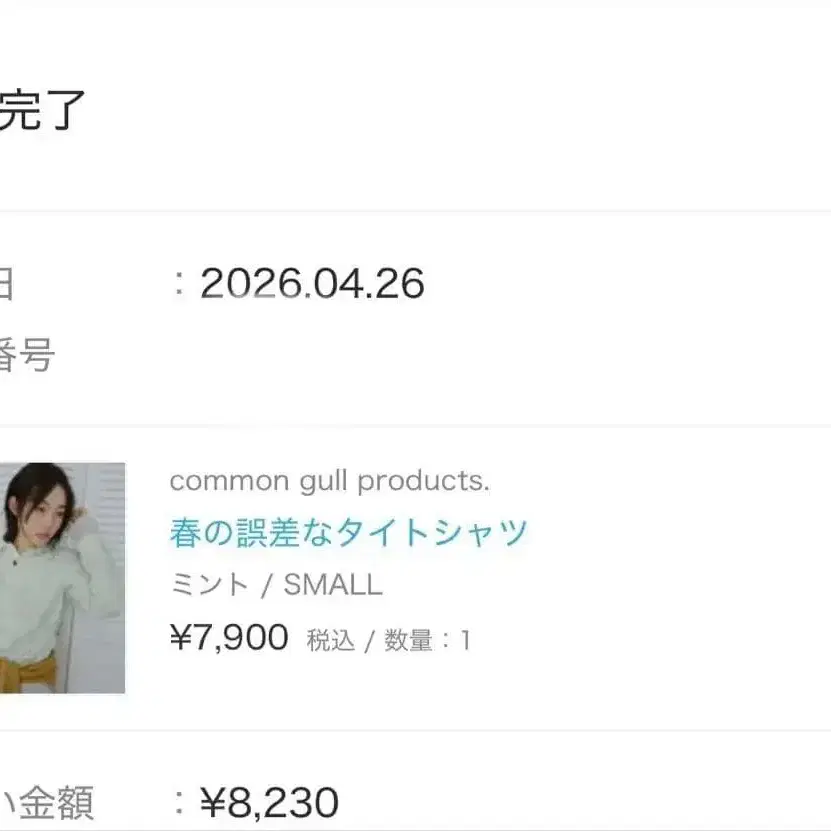The height and width of the screenshot is (831, 831).
Task: Click the SMALL size text
Action: tap(333, 585)
